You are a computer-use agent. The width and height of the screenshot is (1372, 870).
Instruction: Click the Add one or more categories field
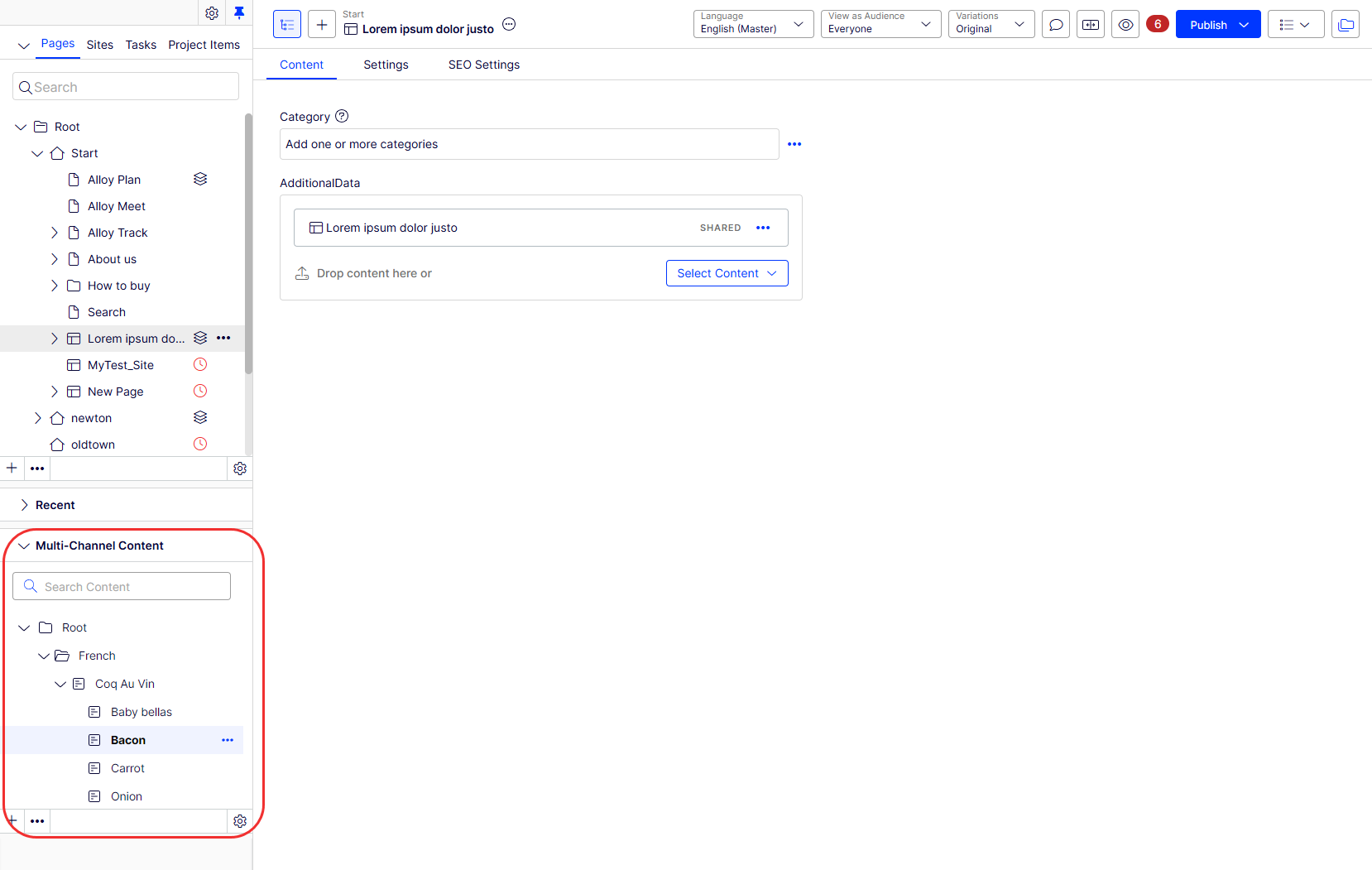click(530, 144)
